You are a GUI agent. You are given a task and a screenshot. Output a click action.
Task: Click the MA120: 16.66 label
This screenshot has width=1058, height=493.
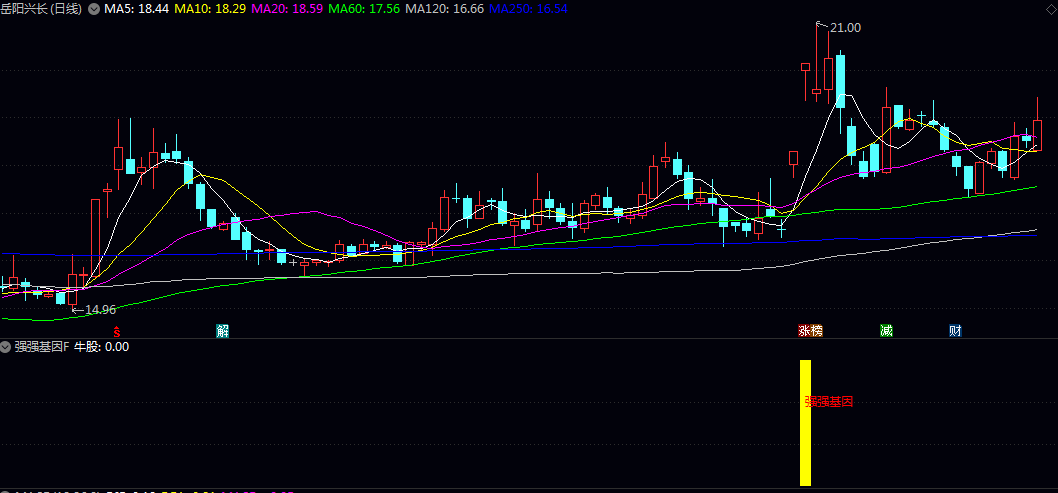click(x=446, y=9)
